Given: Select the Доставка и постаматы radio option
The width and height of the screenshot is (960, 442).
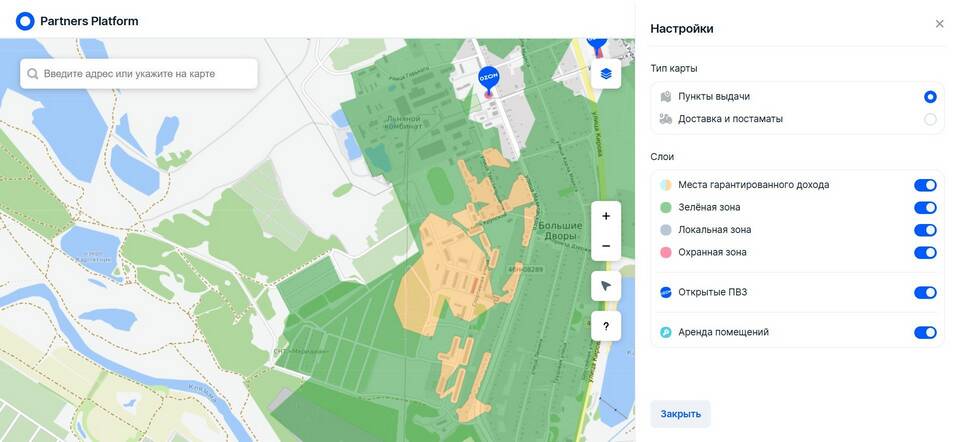Looking at the screenshot, I should point(930,119).
